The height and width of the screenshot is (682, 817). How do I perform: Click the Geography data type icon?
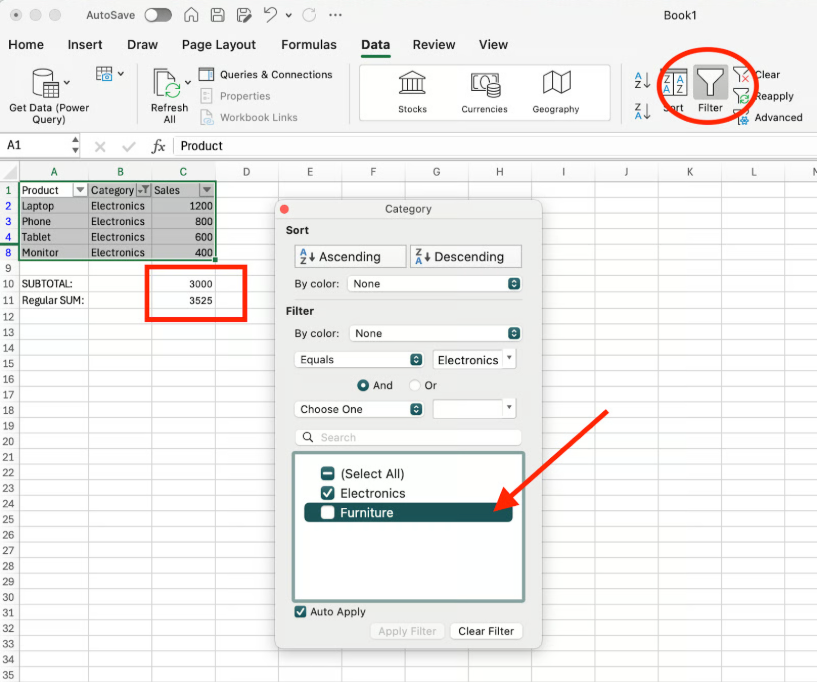tap(557, 85)
